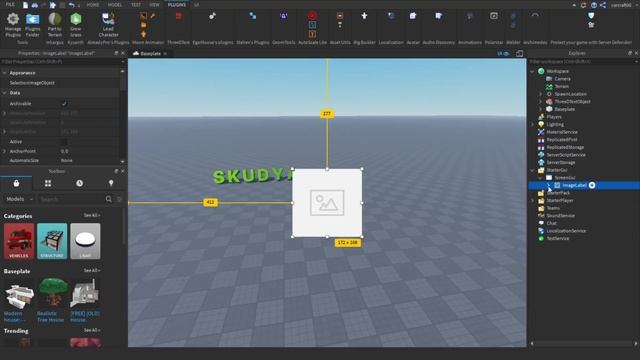Open the Vehicles category card
Screen dimensions: 640x360
[x=19, y=241]
